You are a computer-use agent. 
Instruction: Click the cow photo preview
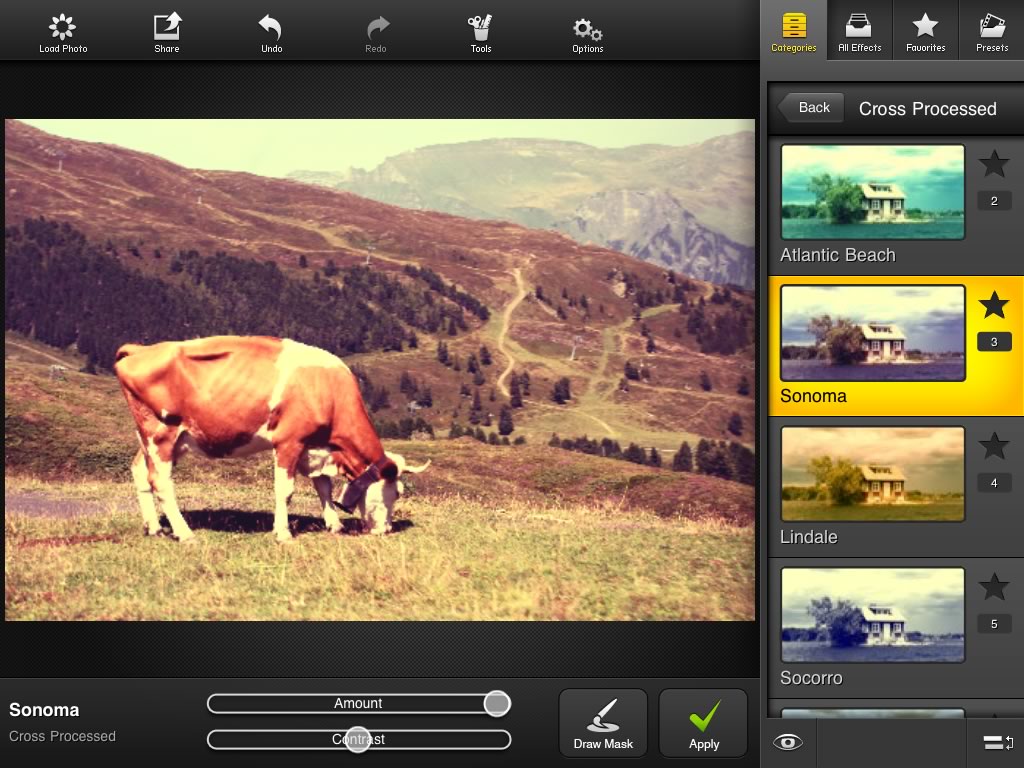tap(380, 370)
